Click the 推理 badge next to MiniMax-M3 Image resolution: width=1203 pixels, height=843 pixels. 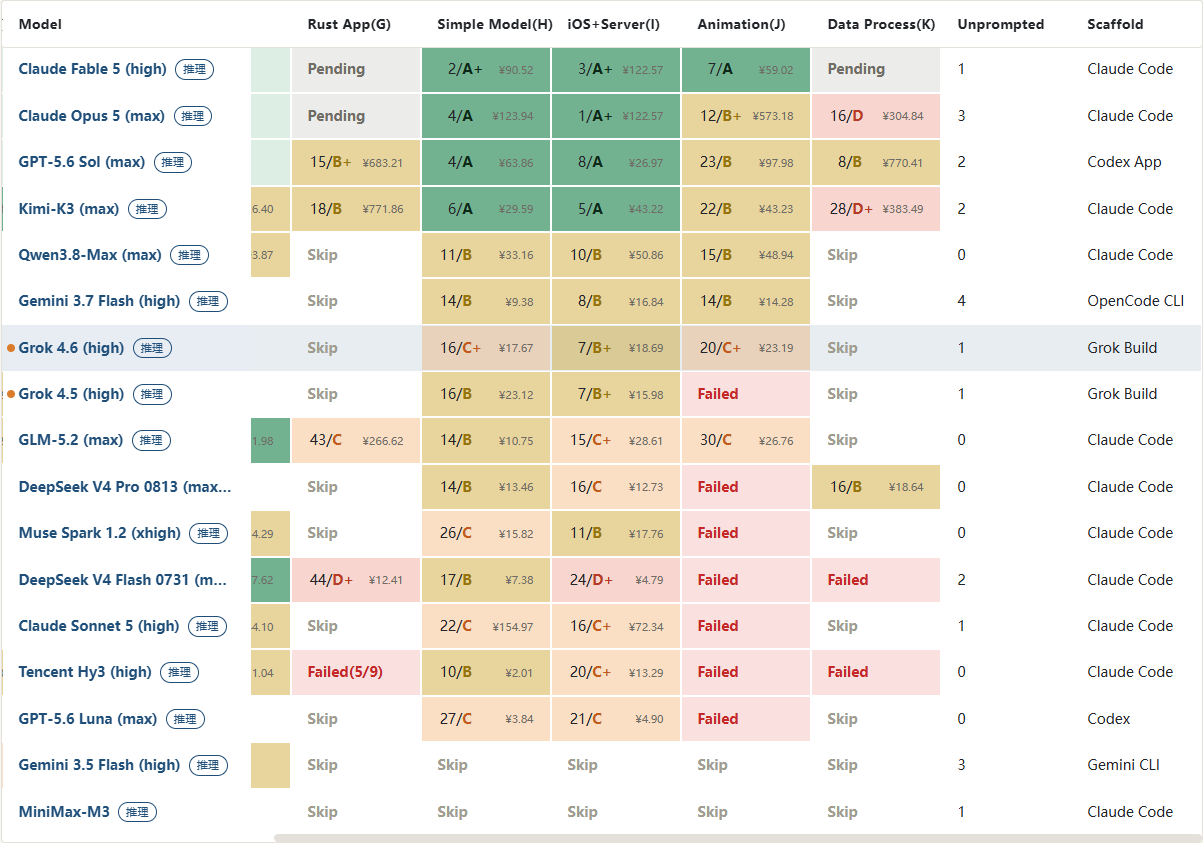coord(137,812)
